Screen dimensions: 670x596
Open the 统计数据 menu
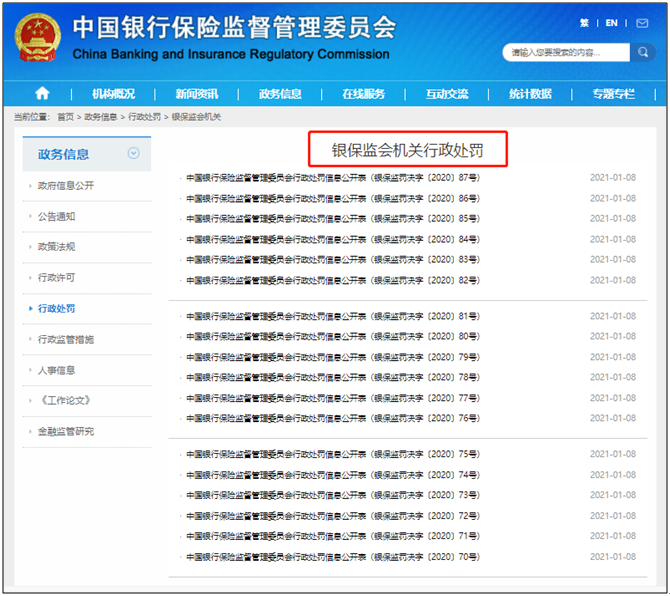530,94
